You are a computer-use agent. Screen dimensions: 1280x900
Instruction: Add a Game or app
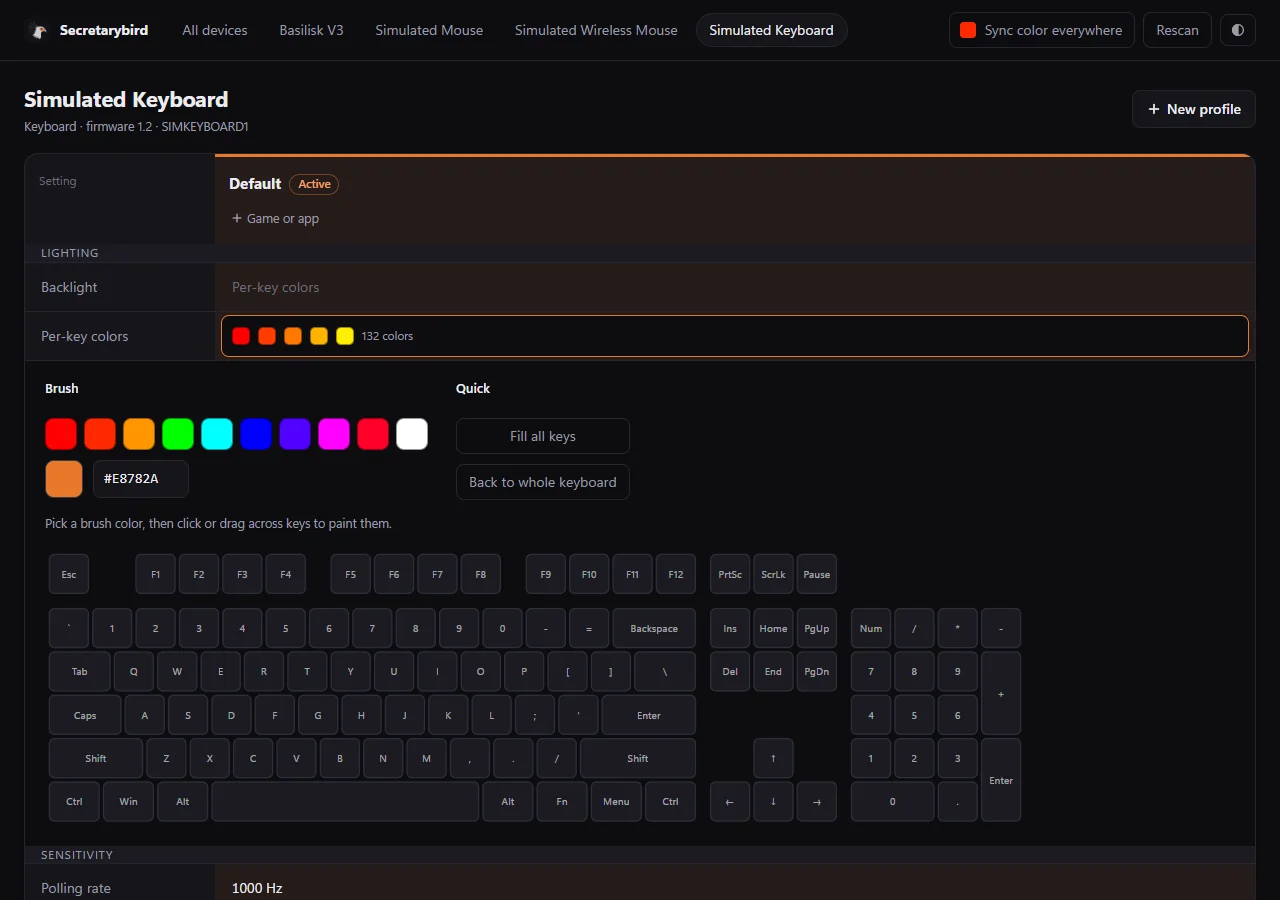(275, 218)
